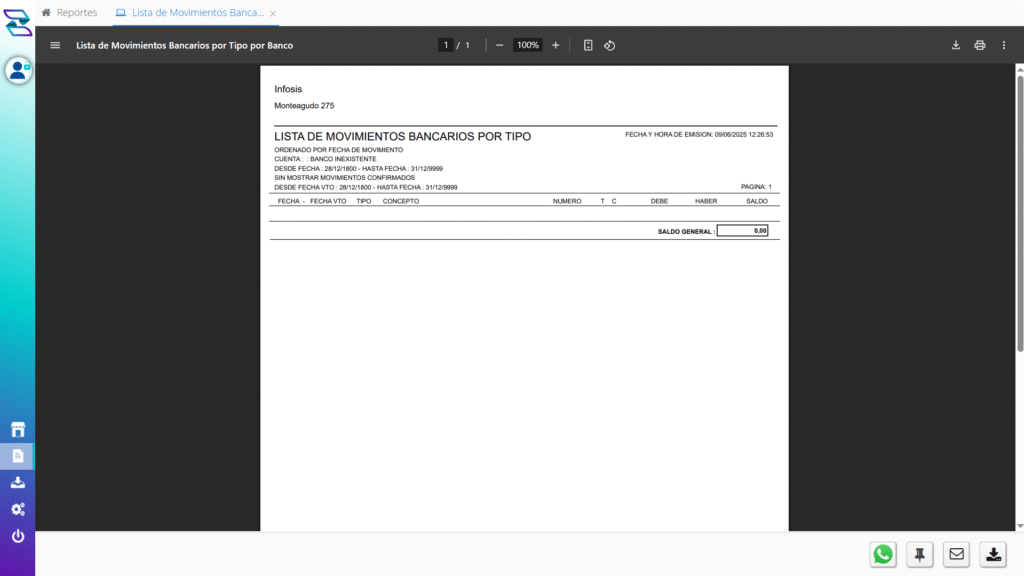Open the PDF viewer sidebar menu
Screen dimensions: 1024x576
point(55,45)
